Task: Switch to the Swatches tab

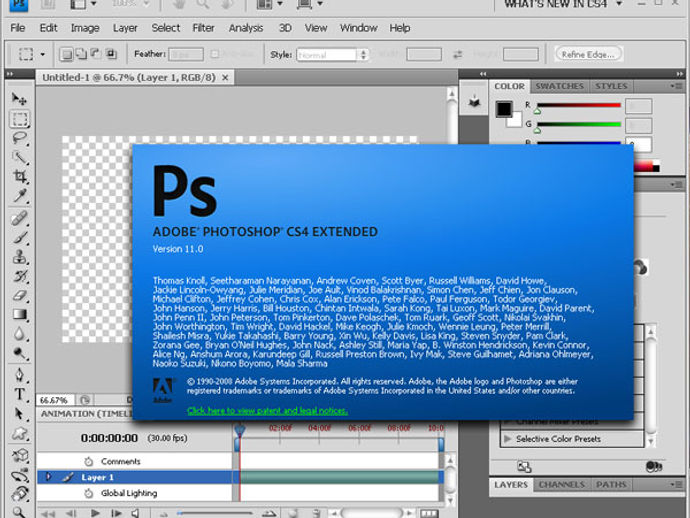Action: coord(559,86)
